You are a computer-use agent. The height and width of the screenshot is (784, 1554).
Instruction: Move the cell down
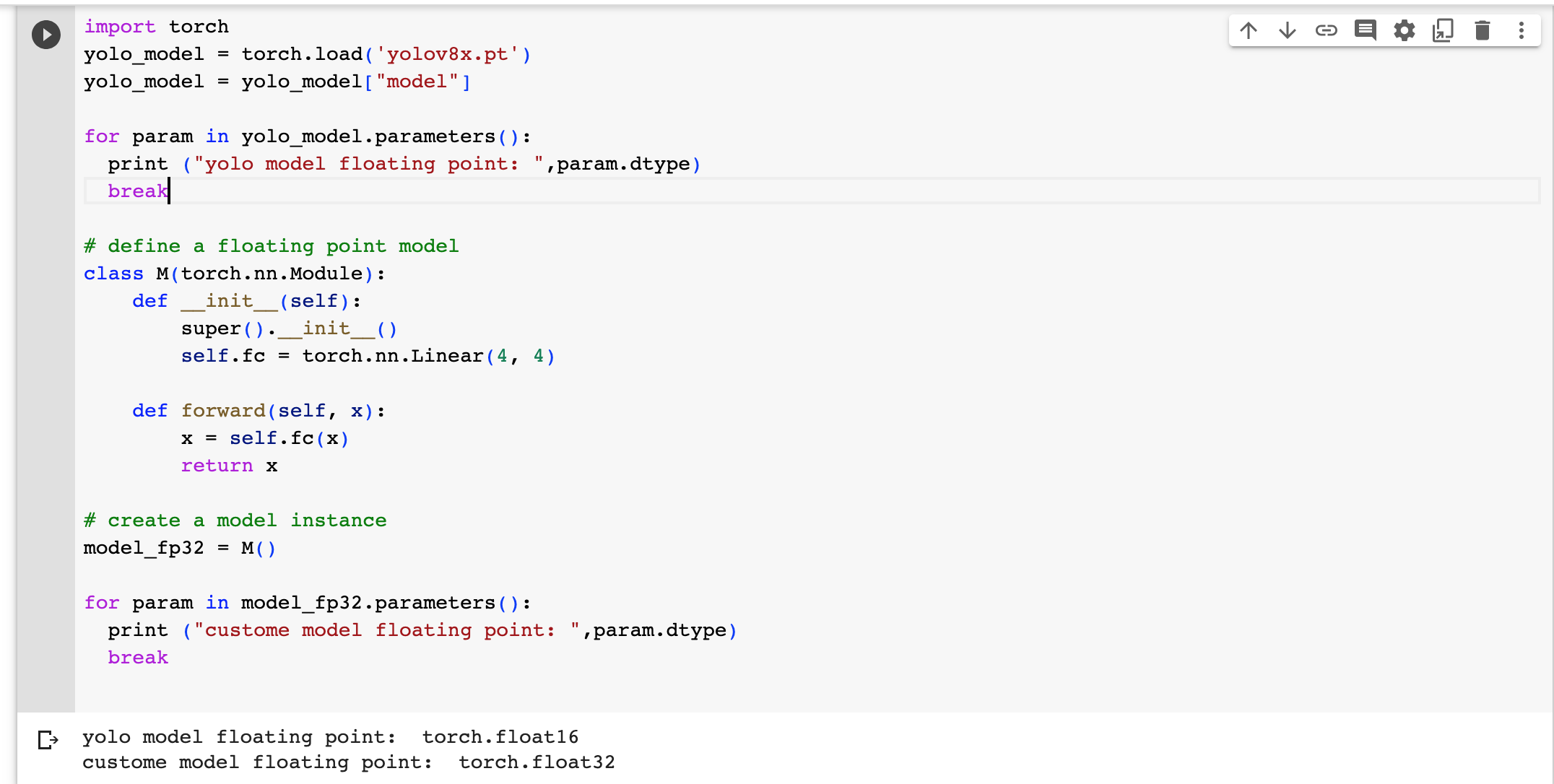click(x=1287, y=30)
